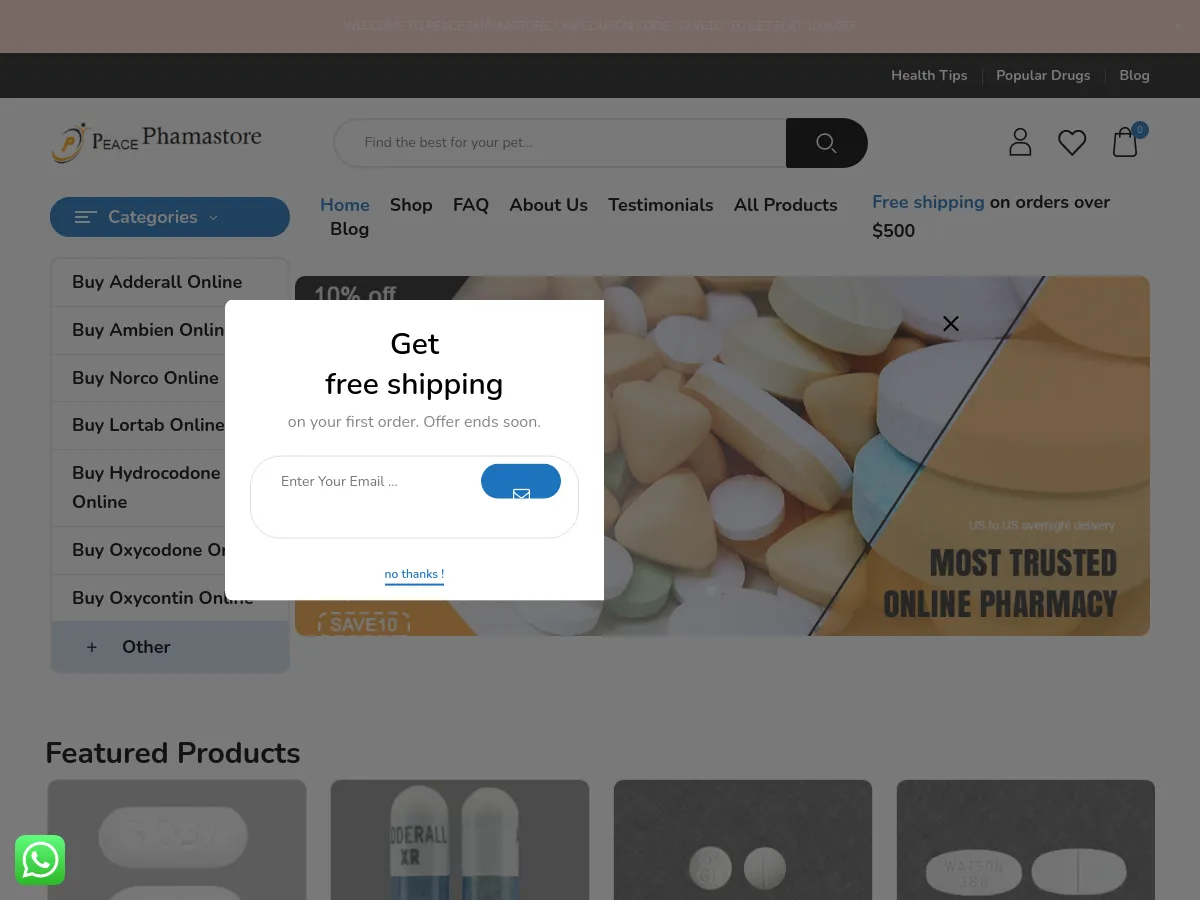Dismiss popup via no thanks link
Viewport: 1200px width, 900px height.
click(x=414, y=574)
